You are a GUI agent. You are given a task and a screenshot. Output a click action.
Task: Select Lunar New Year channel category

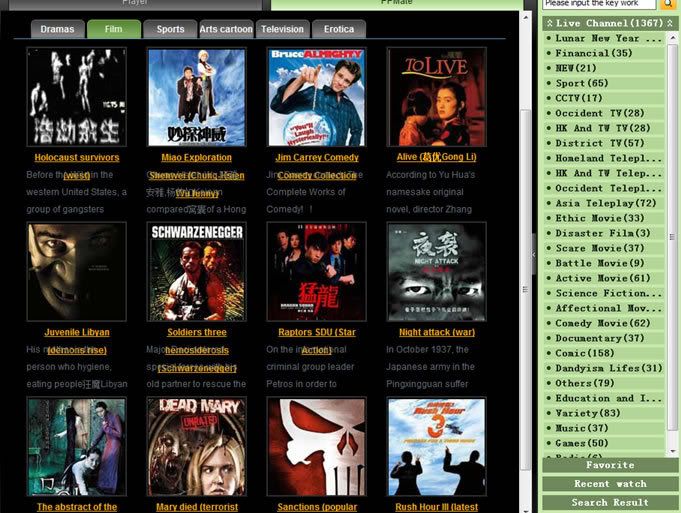tap(604, 38)
